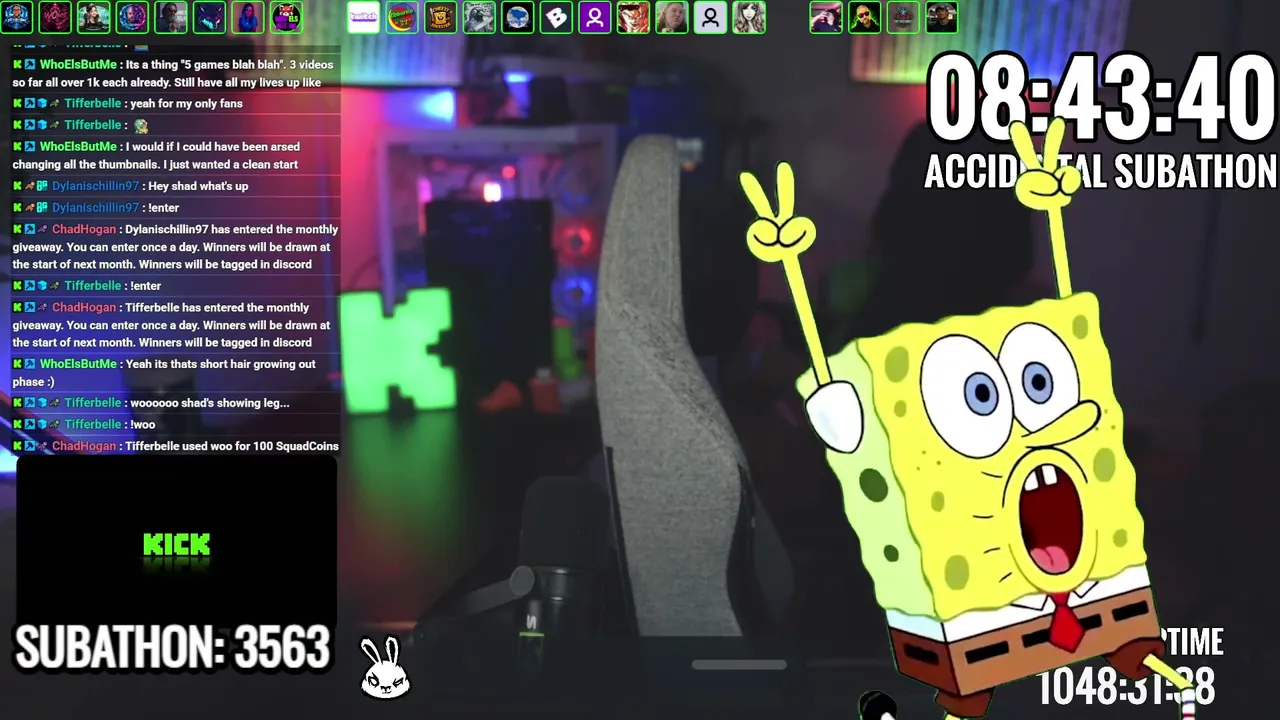This screenshot has height=720, width=1280.
Task: Click WhoElsButMe username on 'I would if' message
Action: pos(78,147)
